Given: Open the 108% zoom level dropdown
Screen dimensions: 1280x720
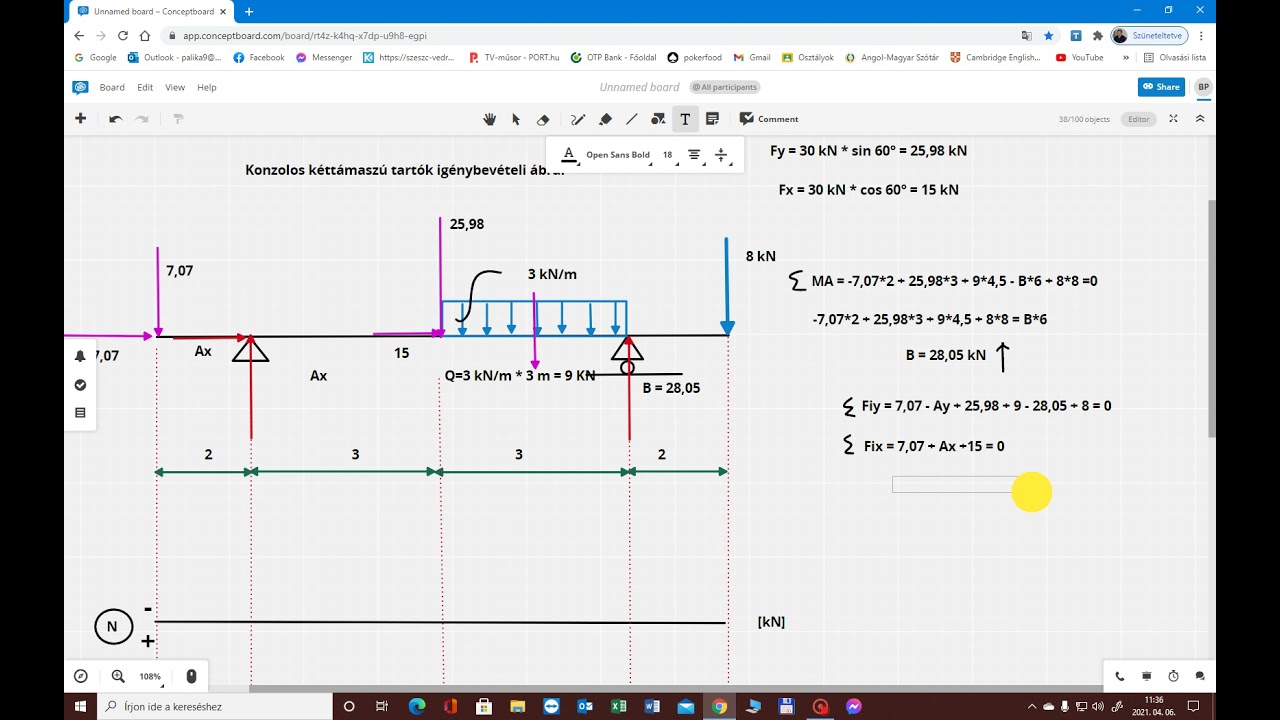Looking at the screenshot, I should pos(150,677).
